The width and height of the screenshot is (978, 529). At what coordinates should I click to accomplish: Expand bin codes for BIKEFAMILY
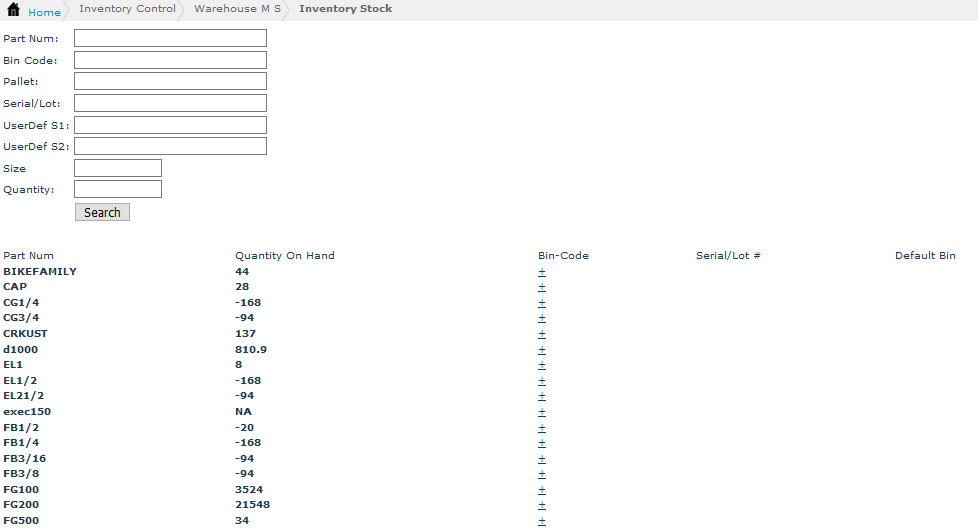click(542, 272)
